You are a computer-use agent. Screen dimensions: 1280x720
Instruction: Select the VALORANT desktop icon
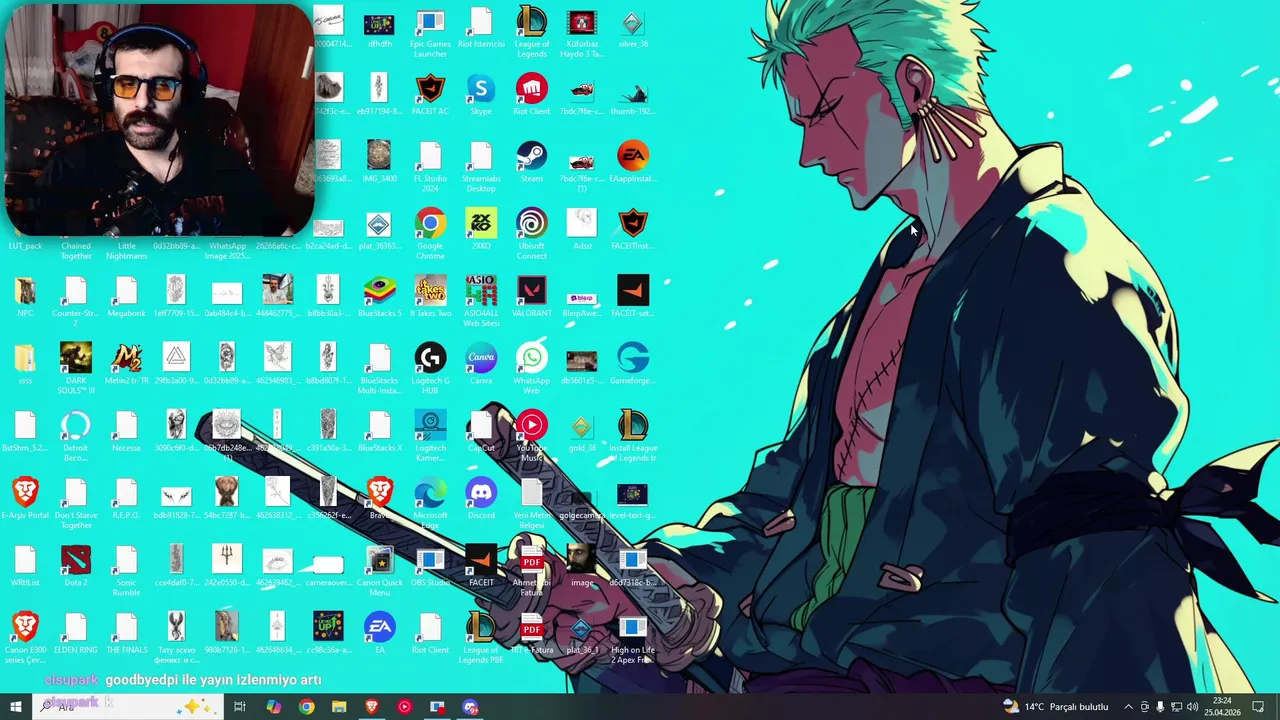(x=531, y=297)
